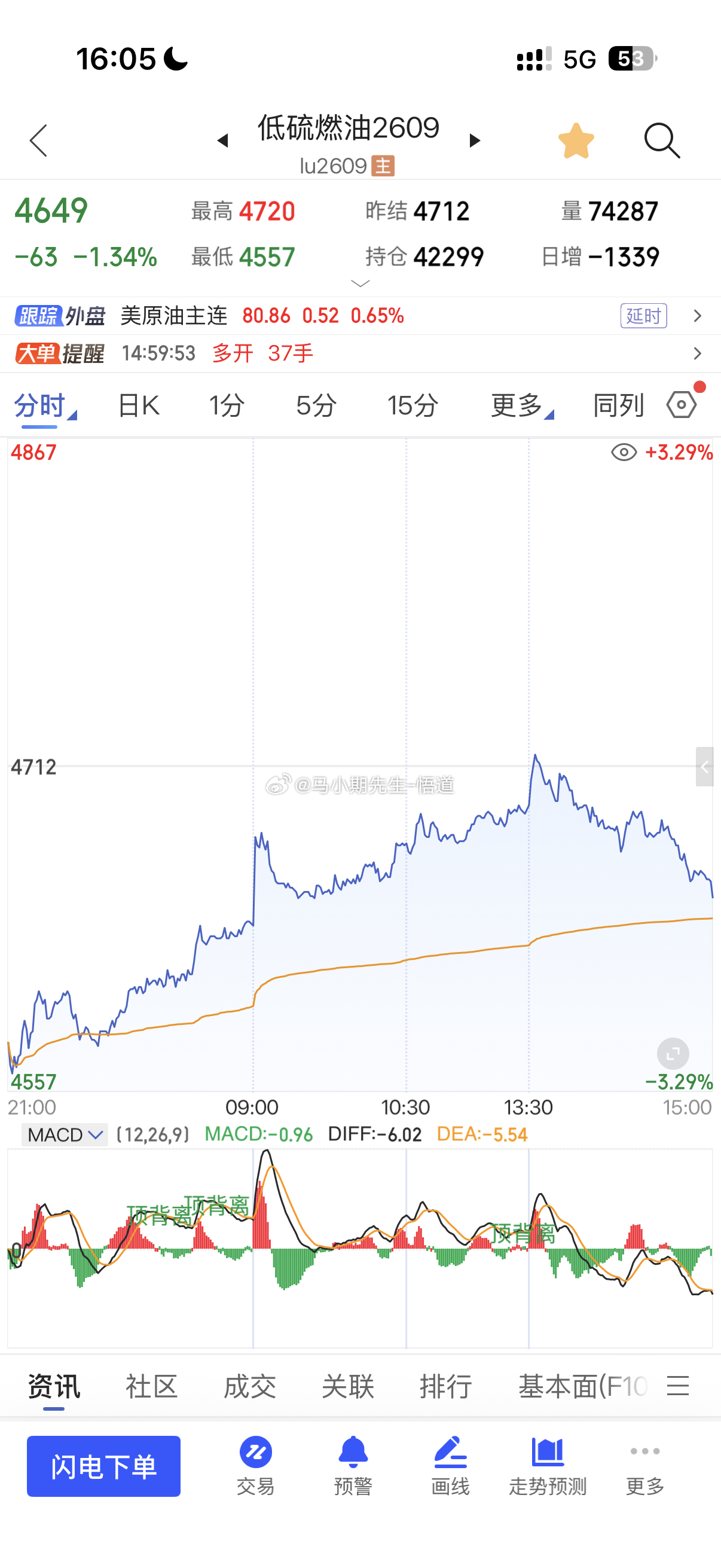The image size is (721, 1568).
Task: Toggle favorite star for lu2609
Action: click(x=576, y=141)
